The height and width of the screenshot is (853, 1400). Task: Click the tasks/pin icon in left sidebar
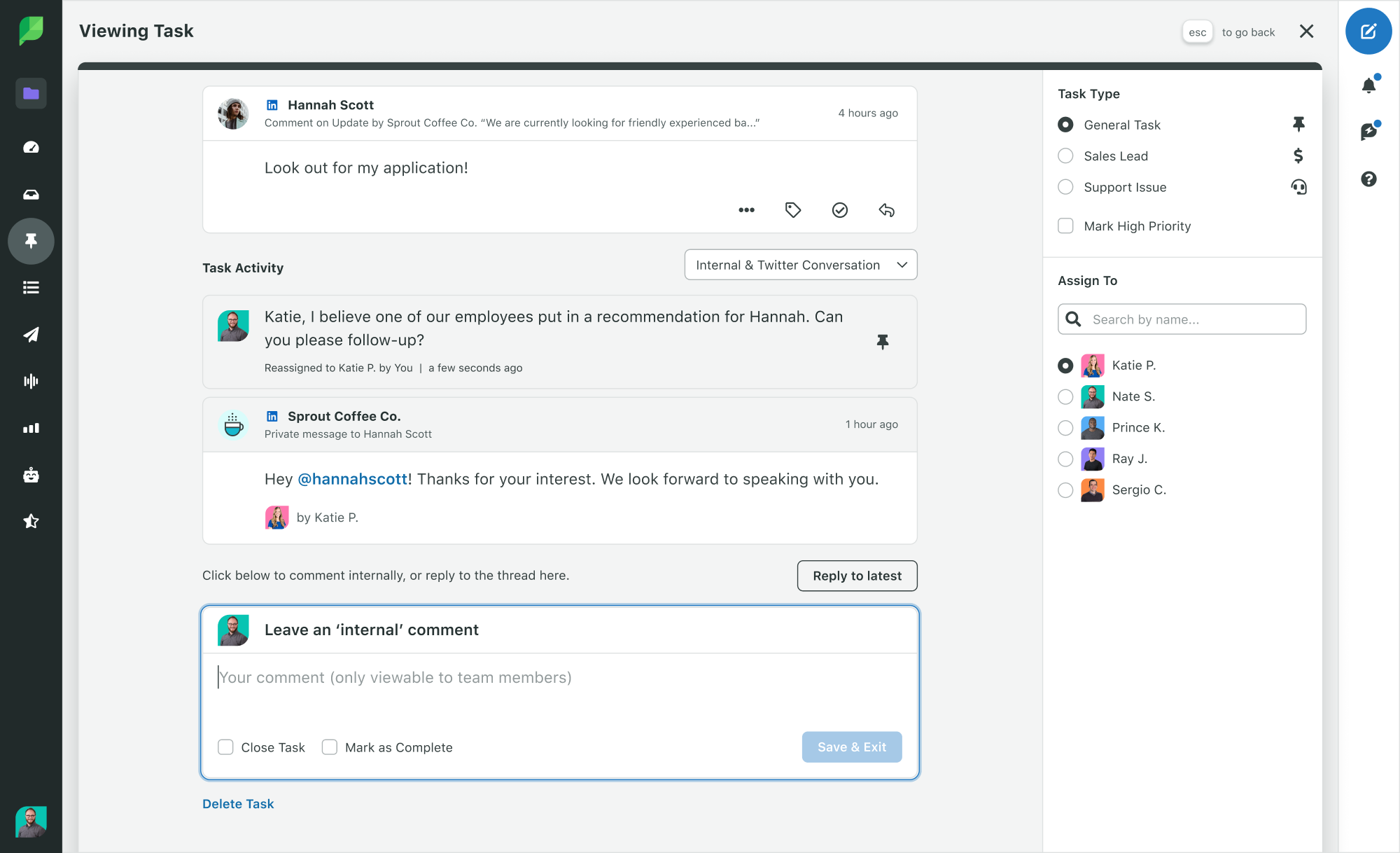point(30,241)
